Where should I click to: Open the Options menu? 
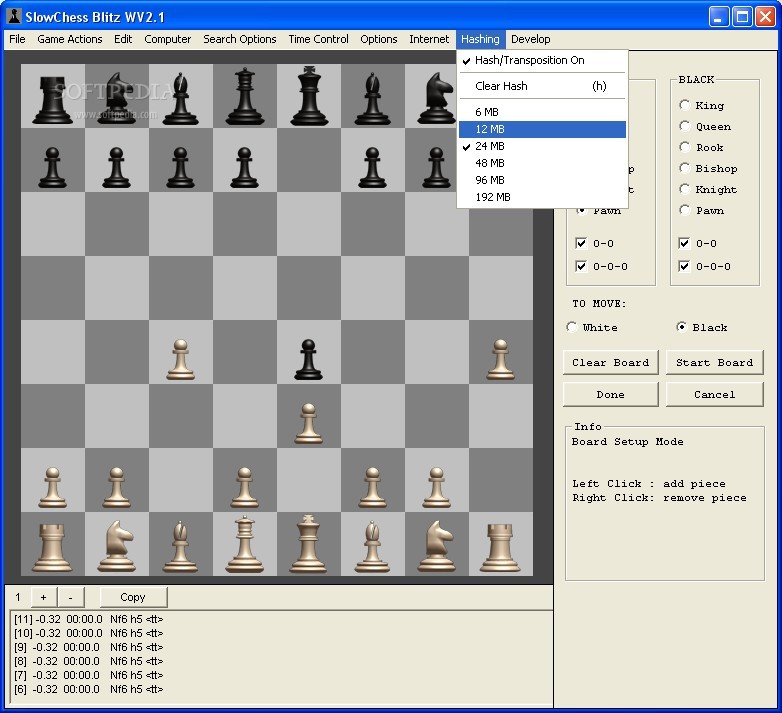(x=379, y=39)
